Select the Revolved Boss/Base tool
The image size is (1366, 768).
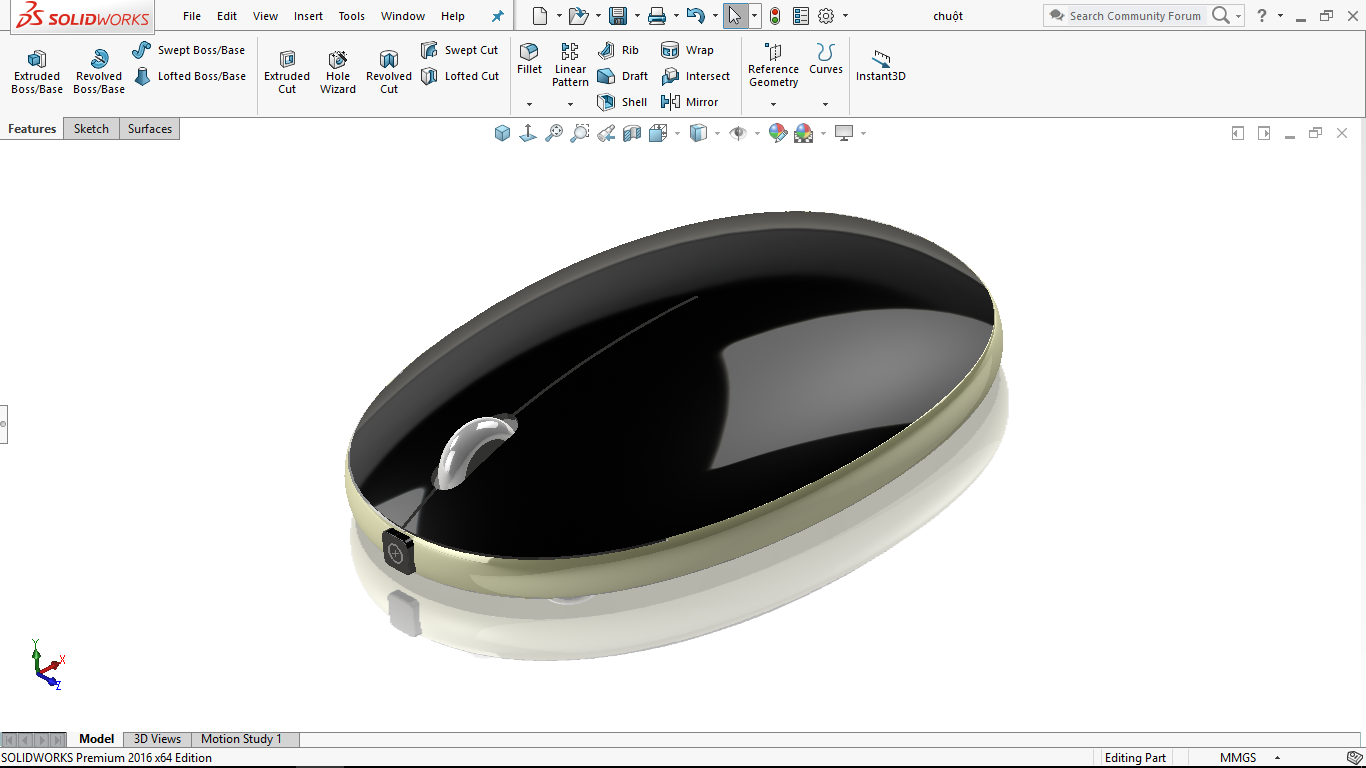coord(99,72)
